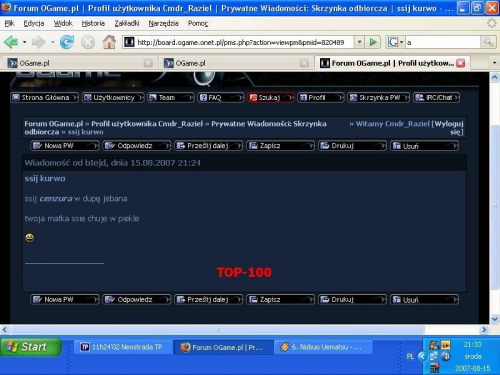This screenshot has width=500, height=375.
Task: Open the Windows Start button
Action: (31, 347)
